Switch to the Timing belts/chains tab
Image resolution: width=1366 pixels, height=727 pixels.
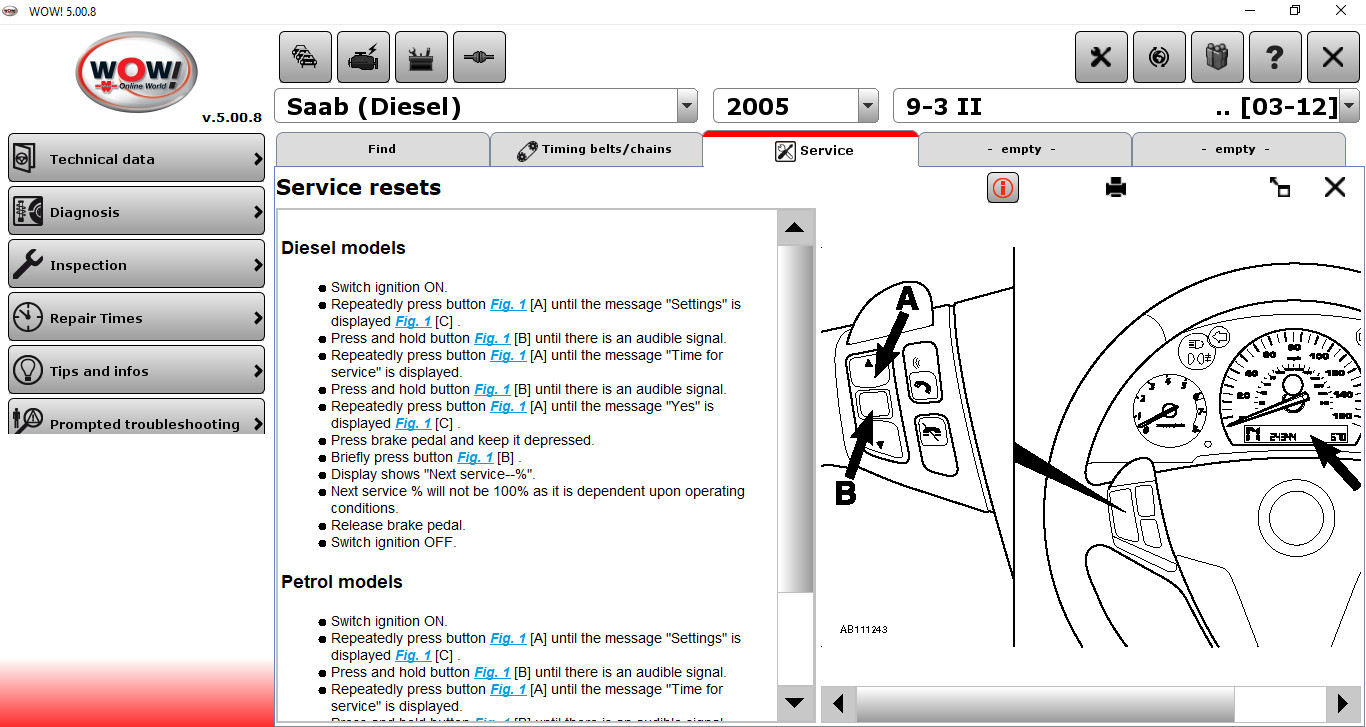[596, 149]
